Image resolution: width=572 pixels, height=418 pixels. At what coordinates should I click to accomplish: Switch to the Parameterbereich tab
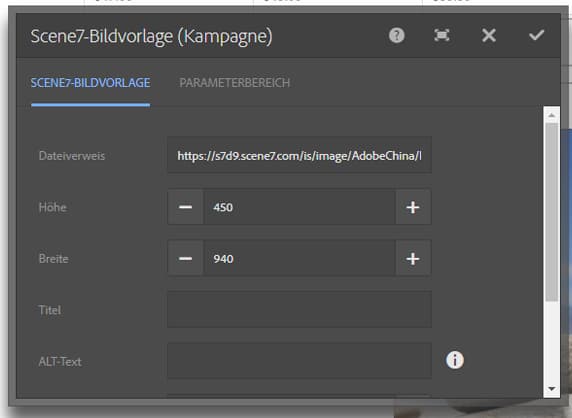click(235, 83)
